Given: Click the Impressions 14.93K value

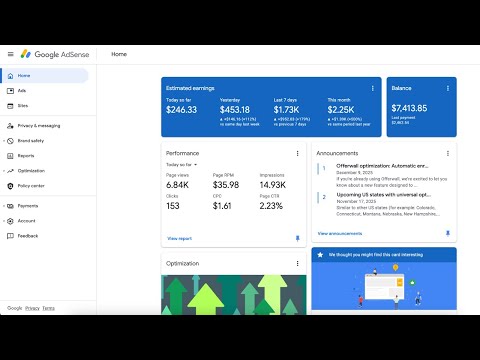Looking at the screenshot, I should tap(273, 185).
